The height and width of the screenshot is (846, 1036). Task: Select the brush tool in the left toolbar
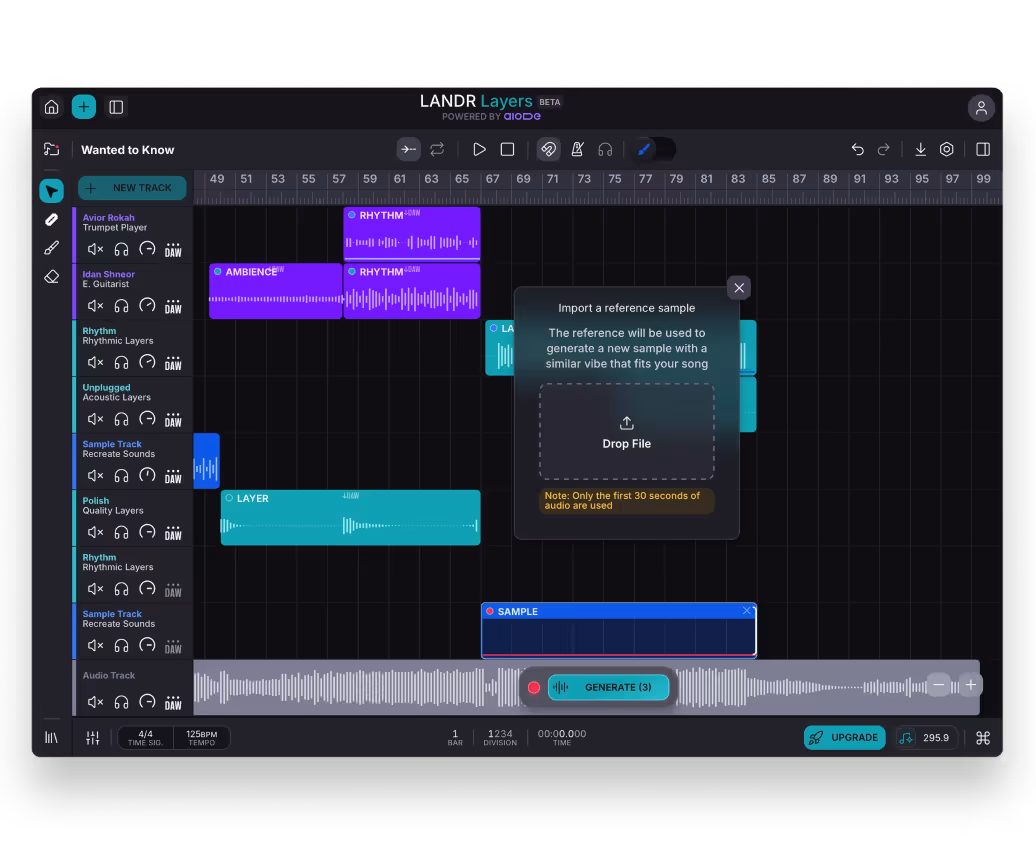(x=52, y=249)
